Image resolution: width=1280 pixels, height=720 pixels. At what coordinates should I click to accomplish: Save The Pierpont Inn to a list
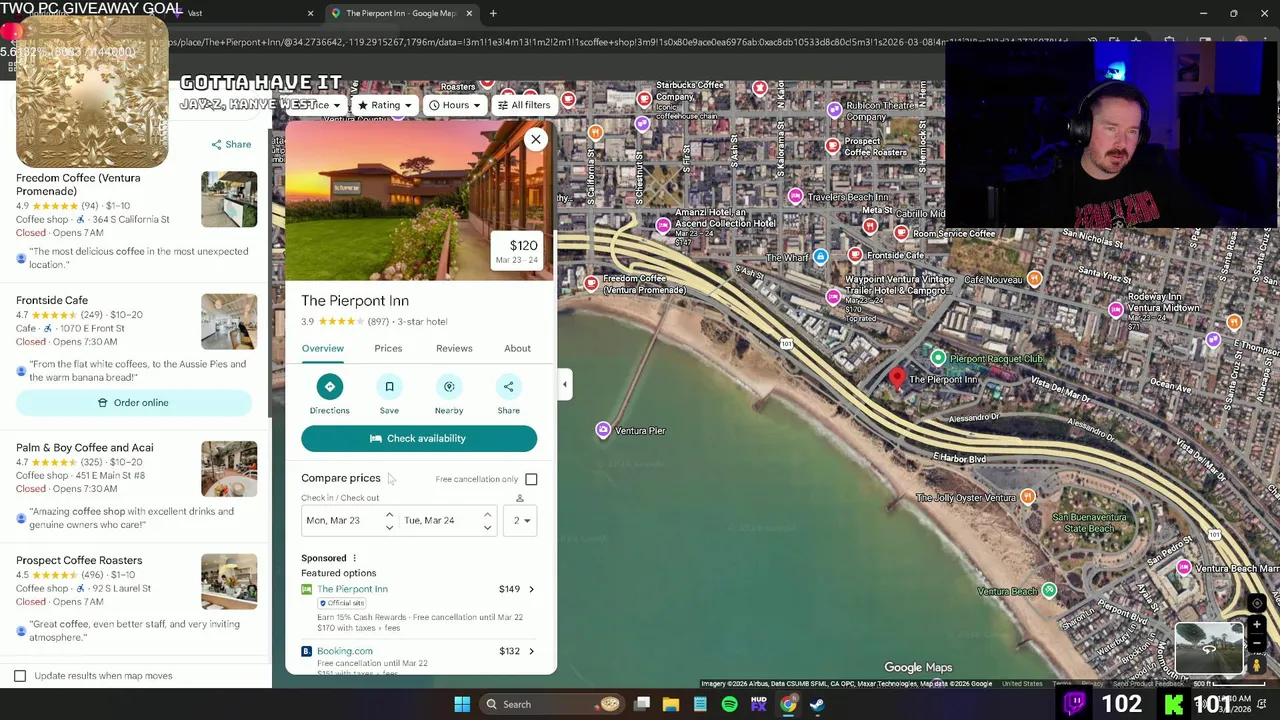(389, 387)
